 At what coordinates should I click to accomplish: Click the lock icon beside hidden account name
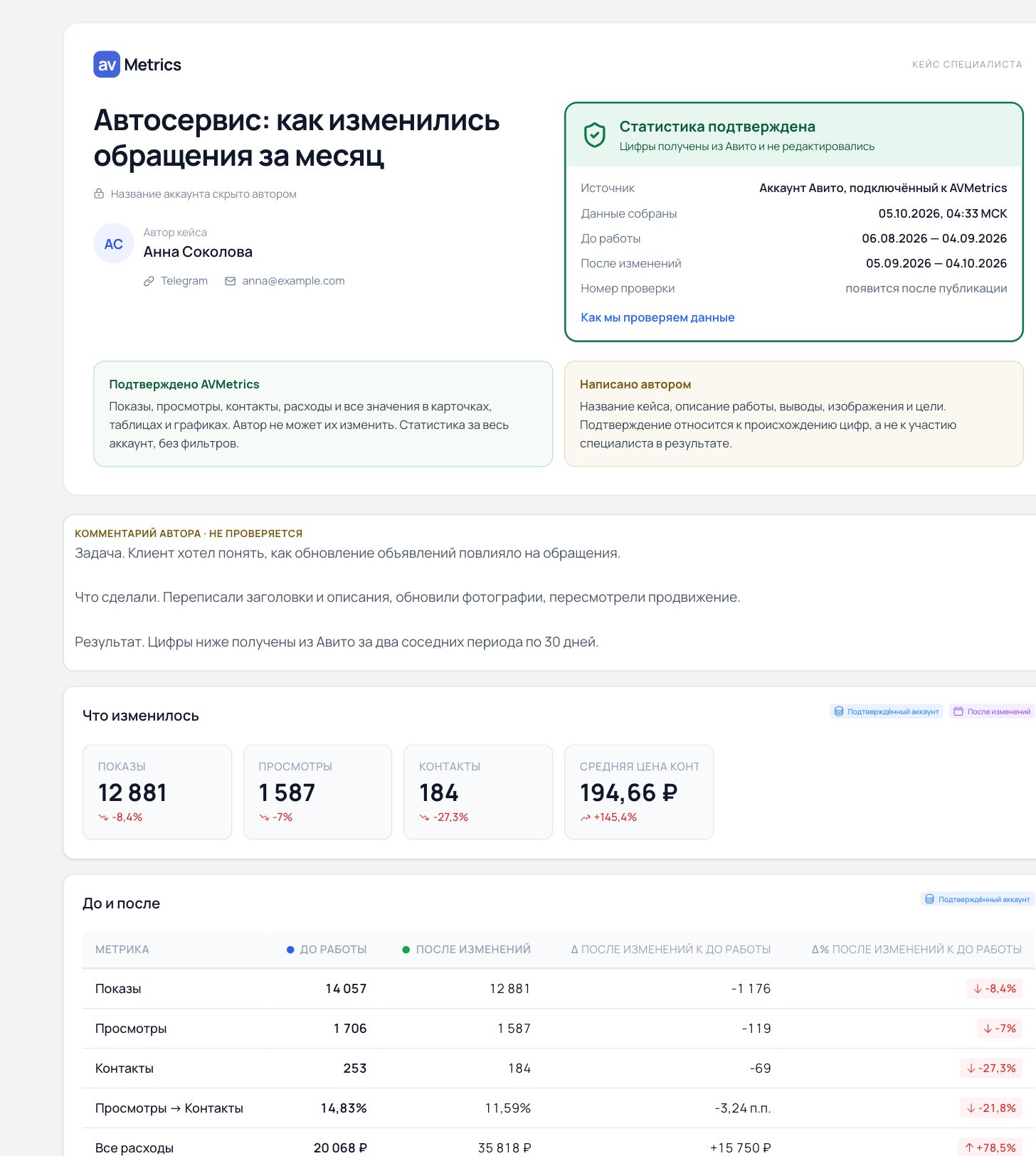pos(99,193)
